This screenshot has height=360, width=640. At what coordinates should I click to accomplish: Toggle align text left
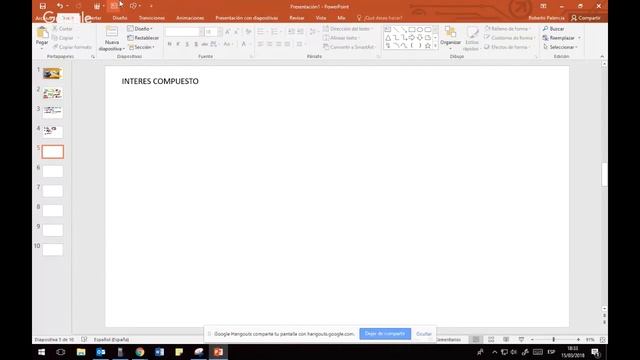click(x=260, y=44)
